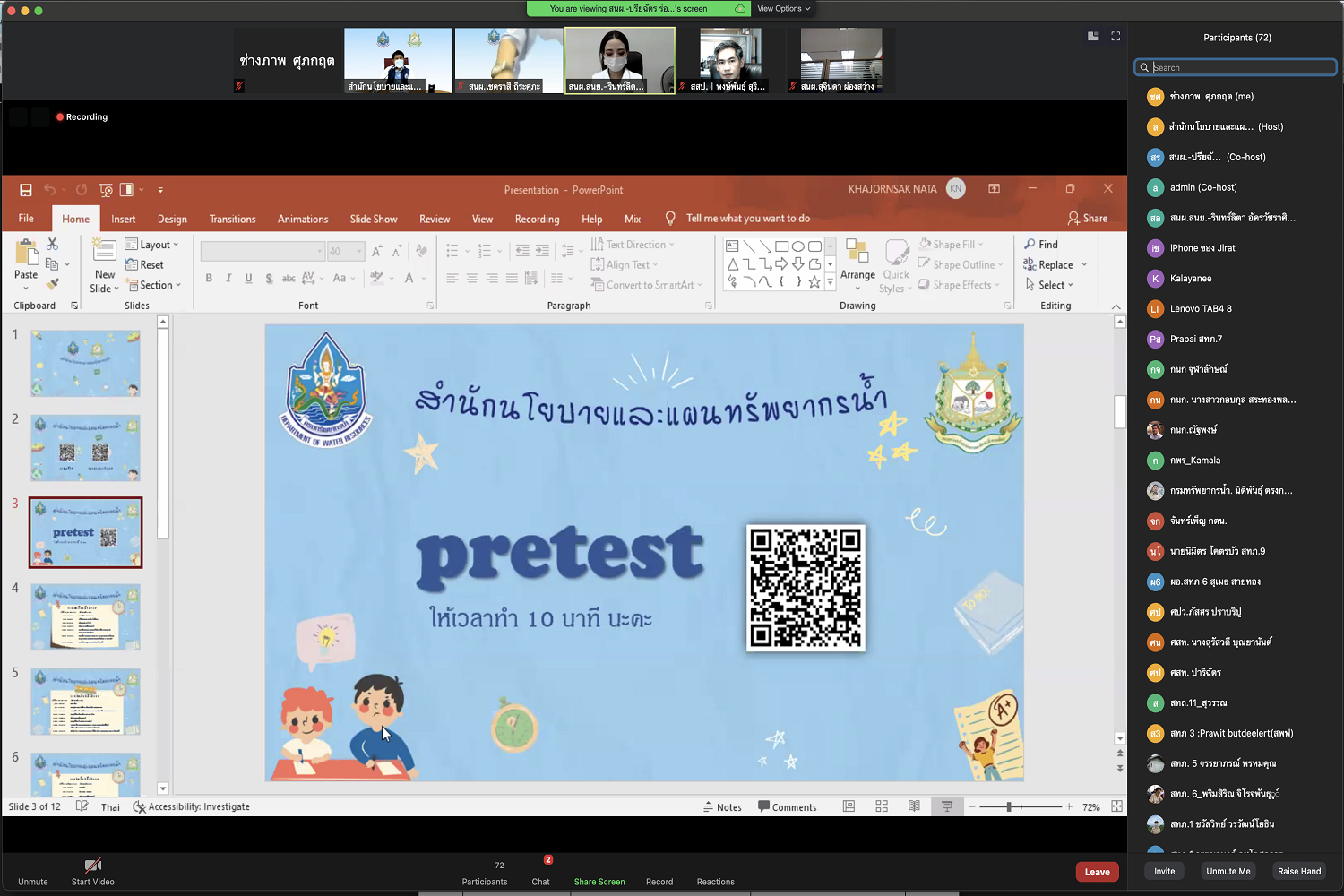Click the Clear Formatting icon
The width and height of the screenshot is (1344, 896).
point(421,252)
